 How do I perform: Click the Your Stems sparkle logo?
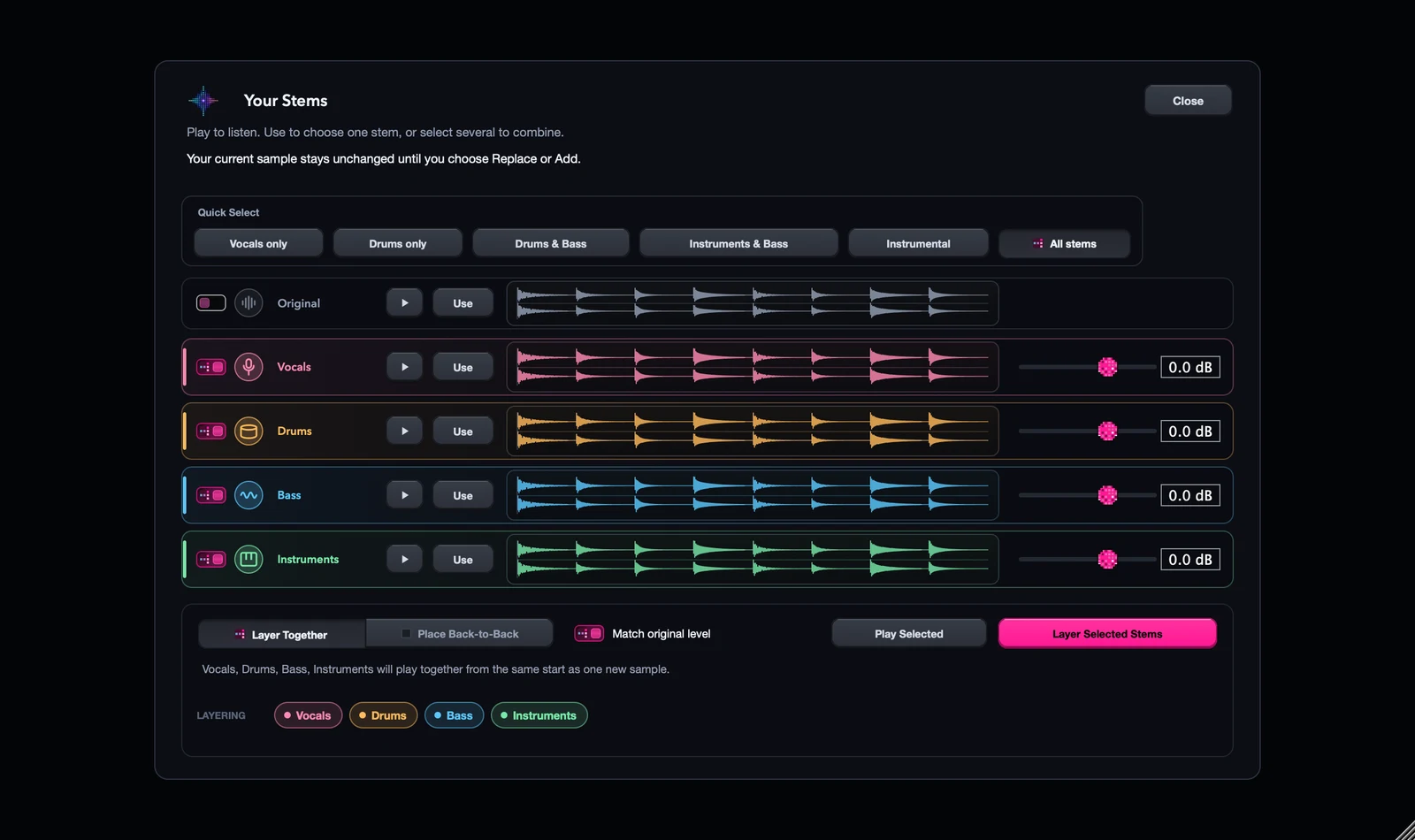(x=203, y=101)
